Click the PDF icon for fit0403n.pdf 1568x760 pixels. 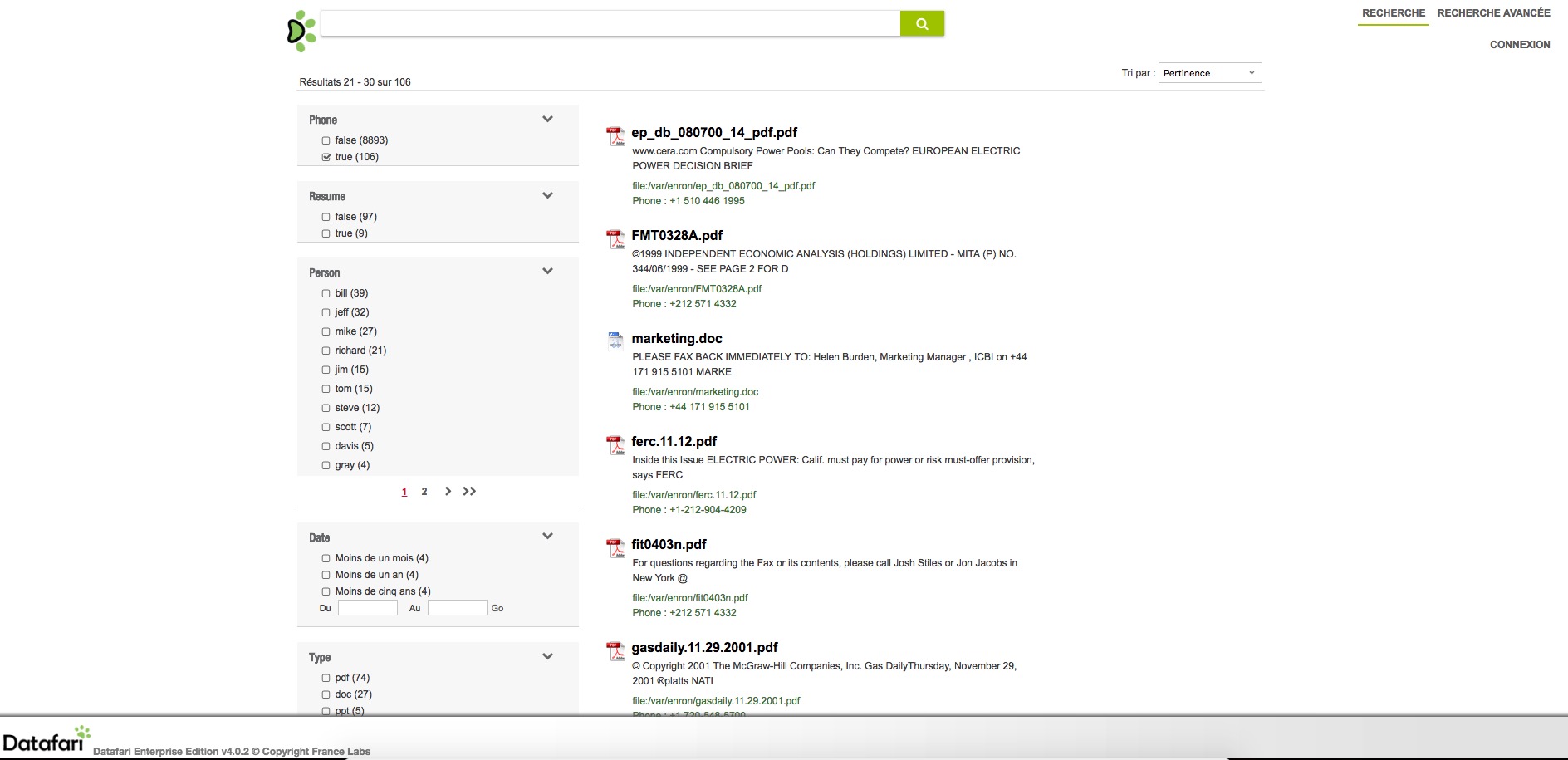pos(615,548)
